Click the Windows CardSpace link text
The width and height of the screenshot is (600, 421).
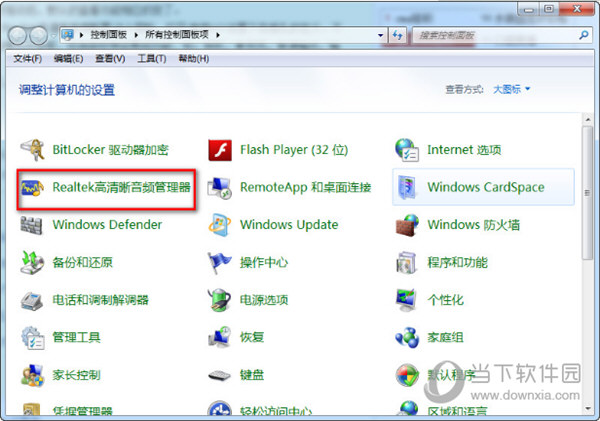[x=486, y=187]
